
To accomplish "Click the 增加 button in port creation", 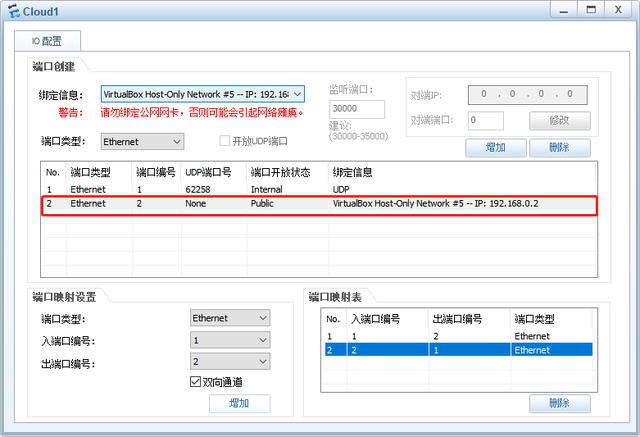I will pyautogui.click(x=496, y=147).
